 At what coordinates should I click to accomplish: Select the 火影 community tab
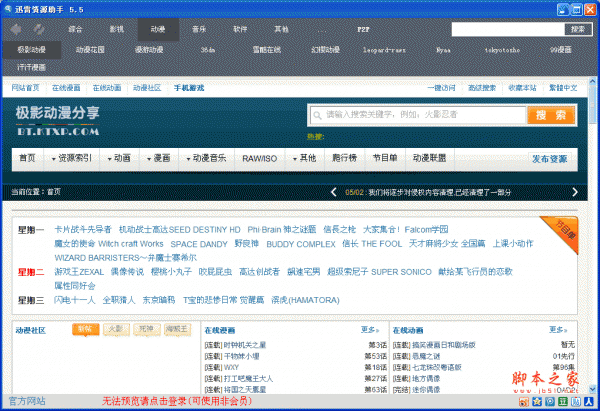(116, 329)
